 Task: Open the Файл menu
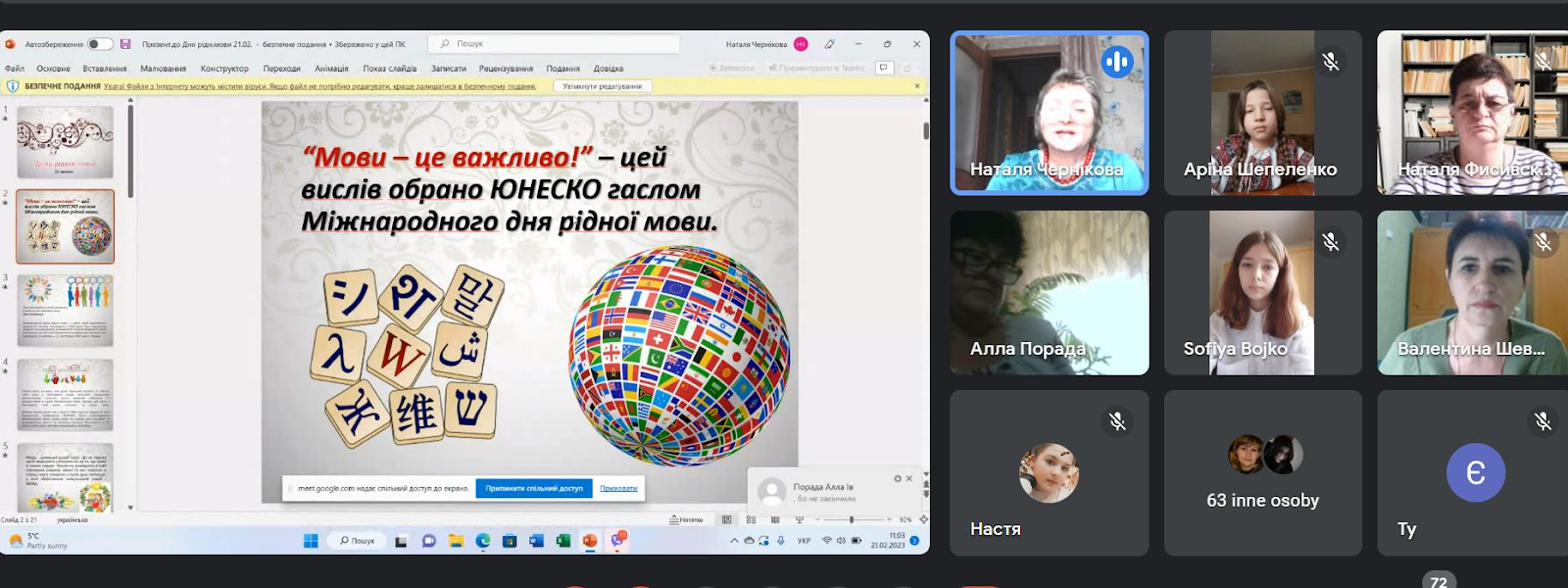pyautogui.click(x=15, y=69)
